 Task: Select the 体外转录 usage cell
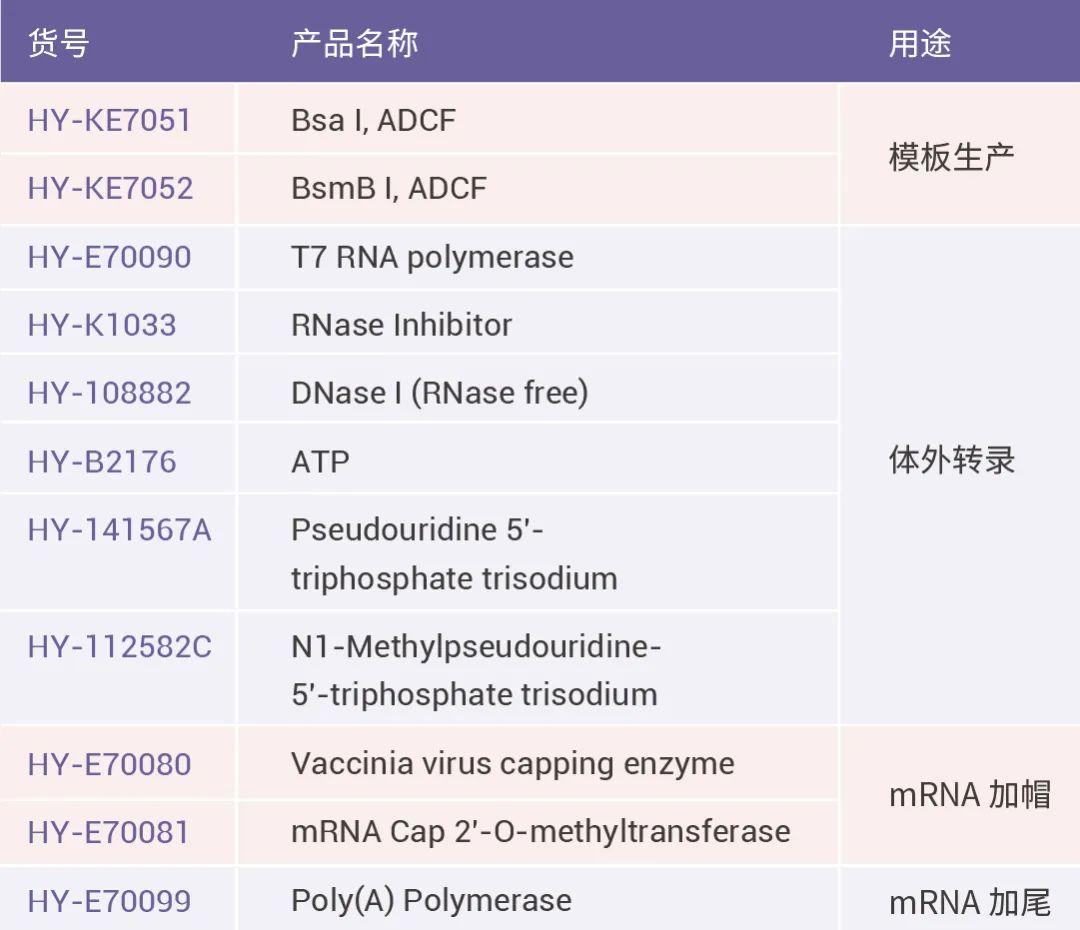[x=951, y=461]
